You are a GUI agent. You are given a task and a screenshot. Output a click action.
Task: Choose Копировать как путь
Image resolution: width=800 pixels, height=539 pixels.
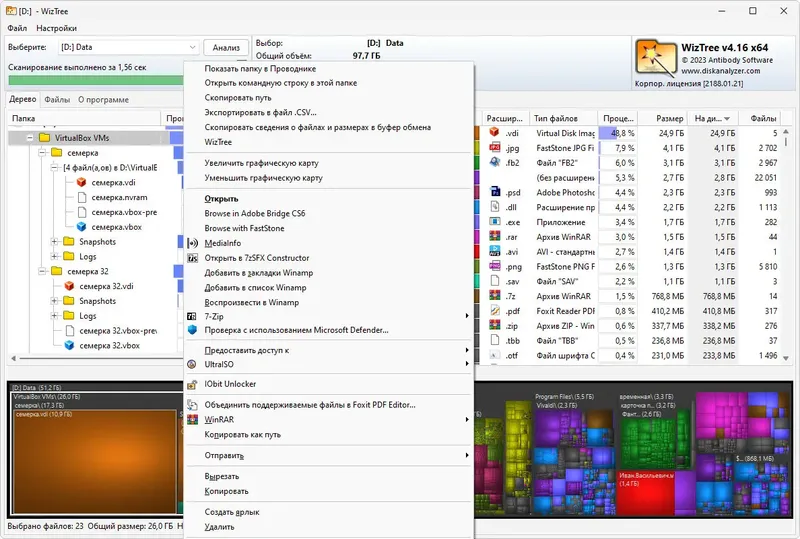coord(242,435)
